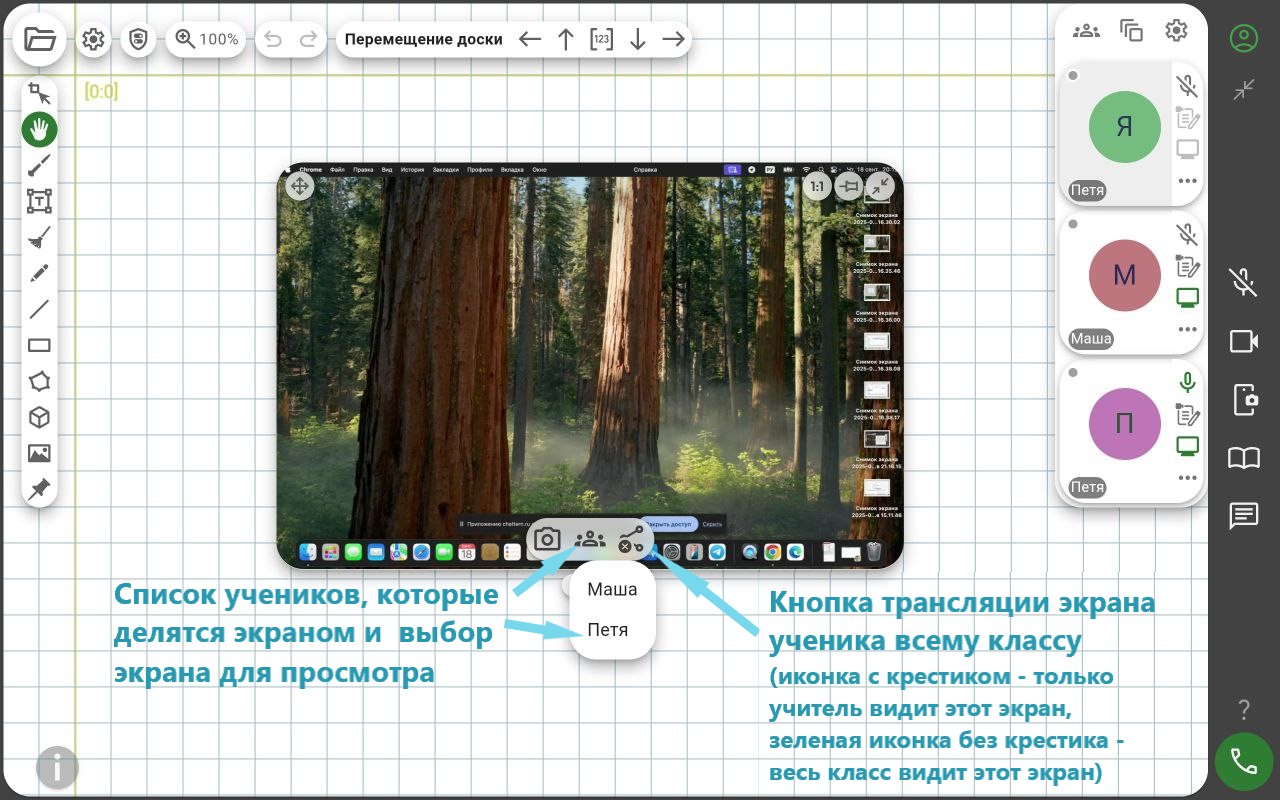Viewport: 1280px width, 800px height.
Task: Open the students sharing screen list
Action: pyautogui.click(x=590, y=540)
